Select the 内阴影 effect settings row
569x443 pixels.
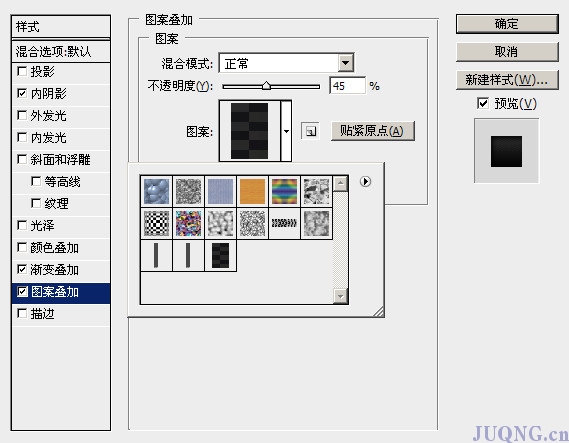61,94
